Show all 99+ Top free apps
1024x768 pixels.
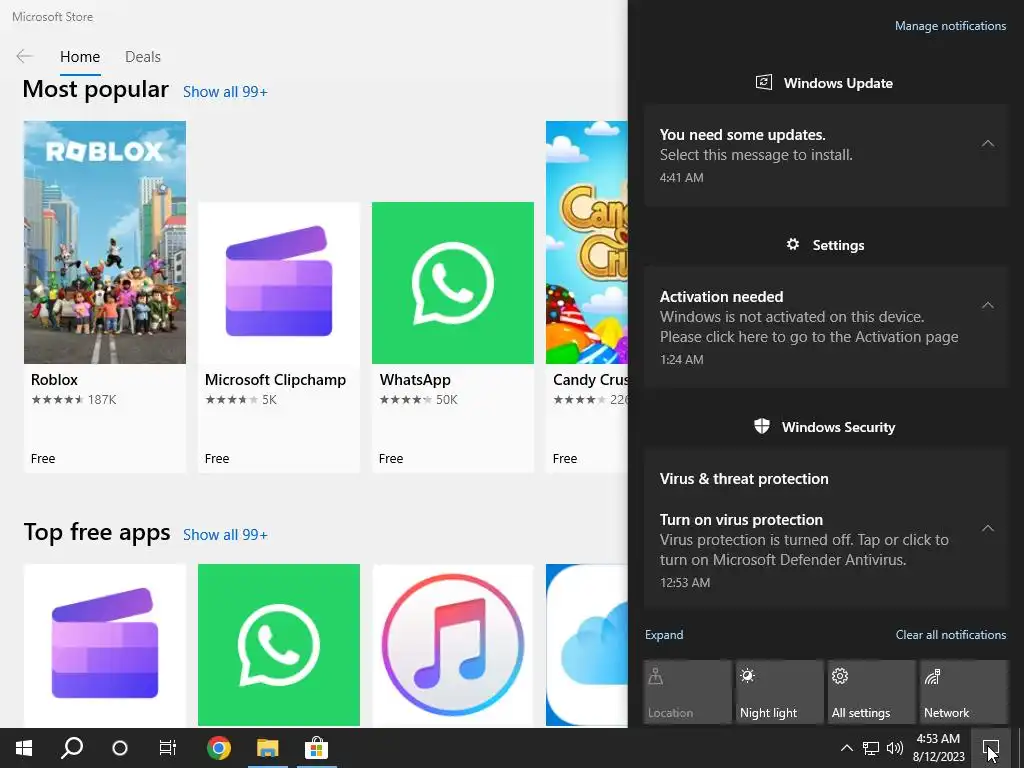[x=225, y=535]
